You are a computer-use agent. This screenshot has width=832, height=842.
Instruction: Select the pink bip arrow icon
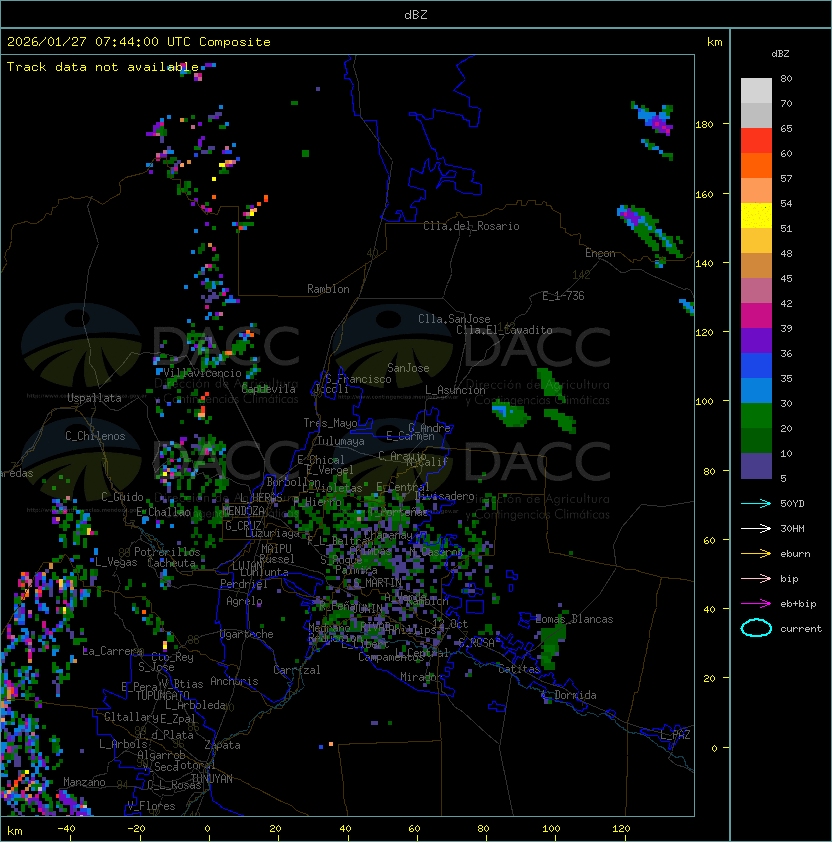tap(756, 578)
